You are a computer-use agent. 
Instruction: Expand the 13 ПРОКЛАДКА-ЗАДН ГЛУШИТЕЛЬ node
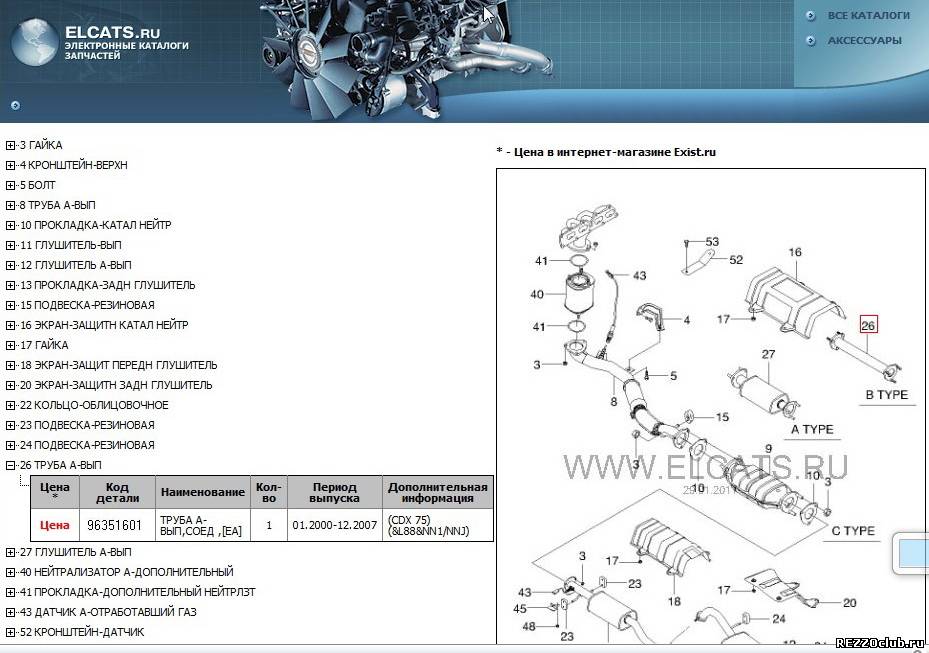coord(10,286)
